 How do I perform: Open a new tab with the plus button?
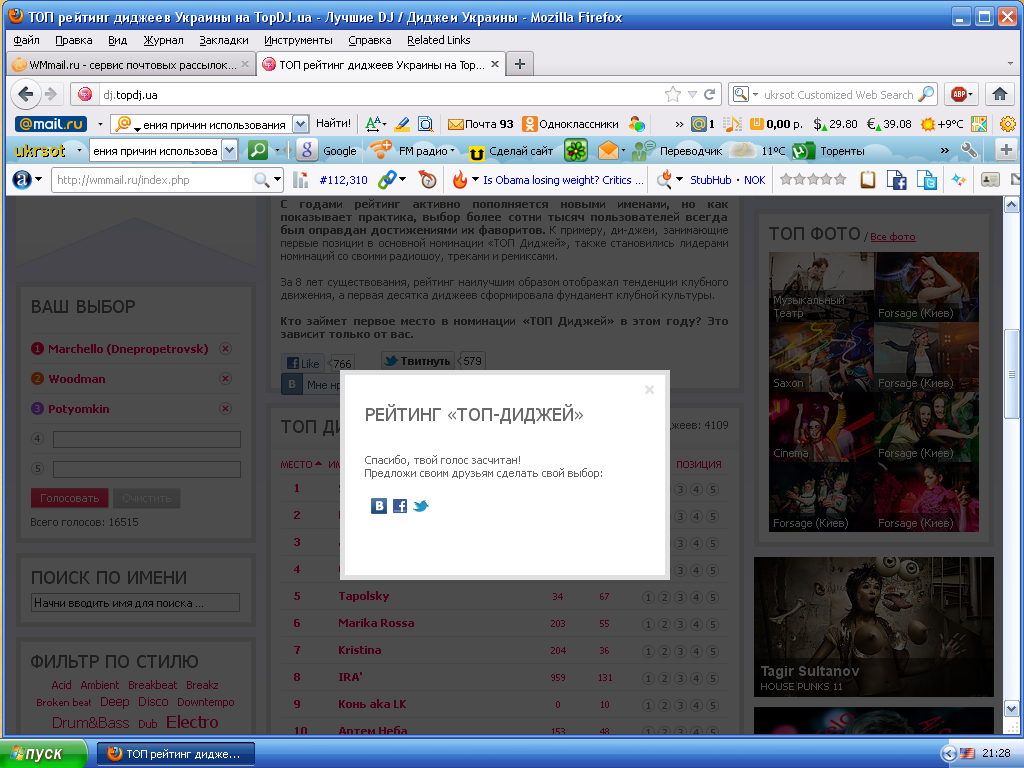click(x=519, y=64)
